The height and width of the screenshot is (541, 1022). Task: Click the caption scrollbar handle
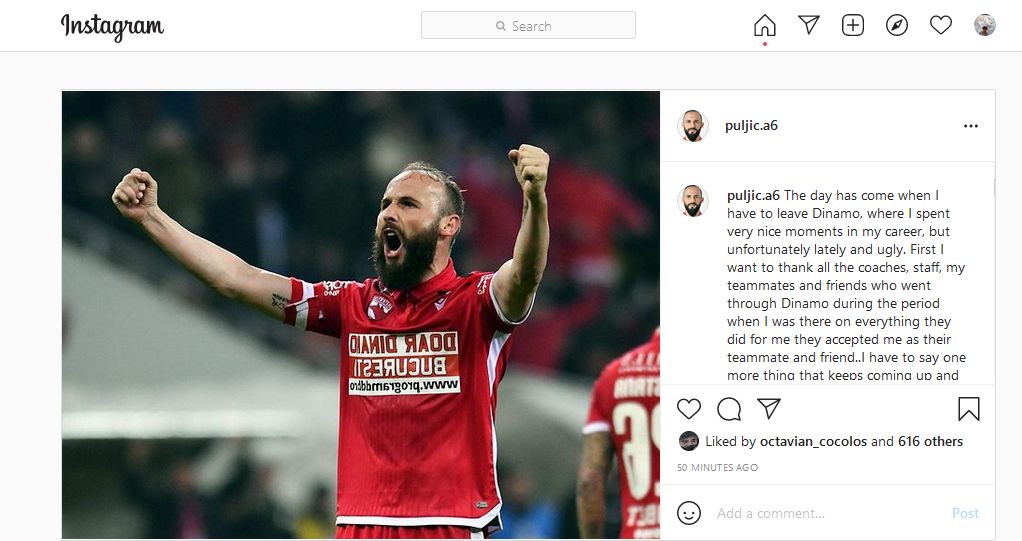(994, 188)
